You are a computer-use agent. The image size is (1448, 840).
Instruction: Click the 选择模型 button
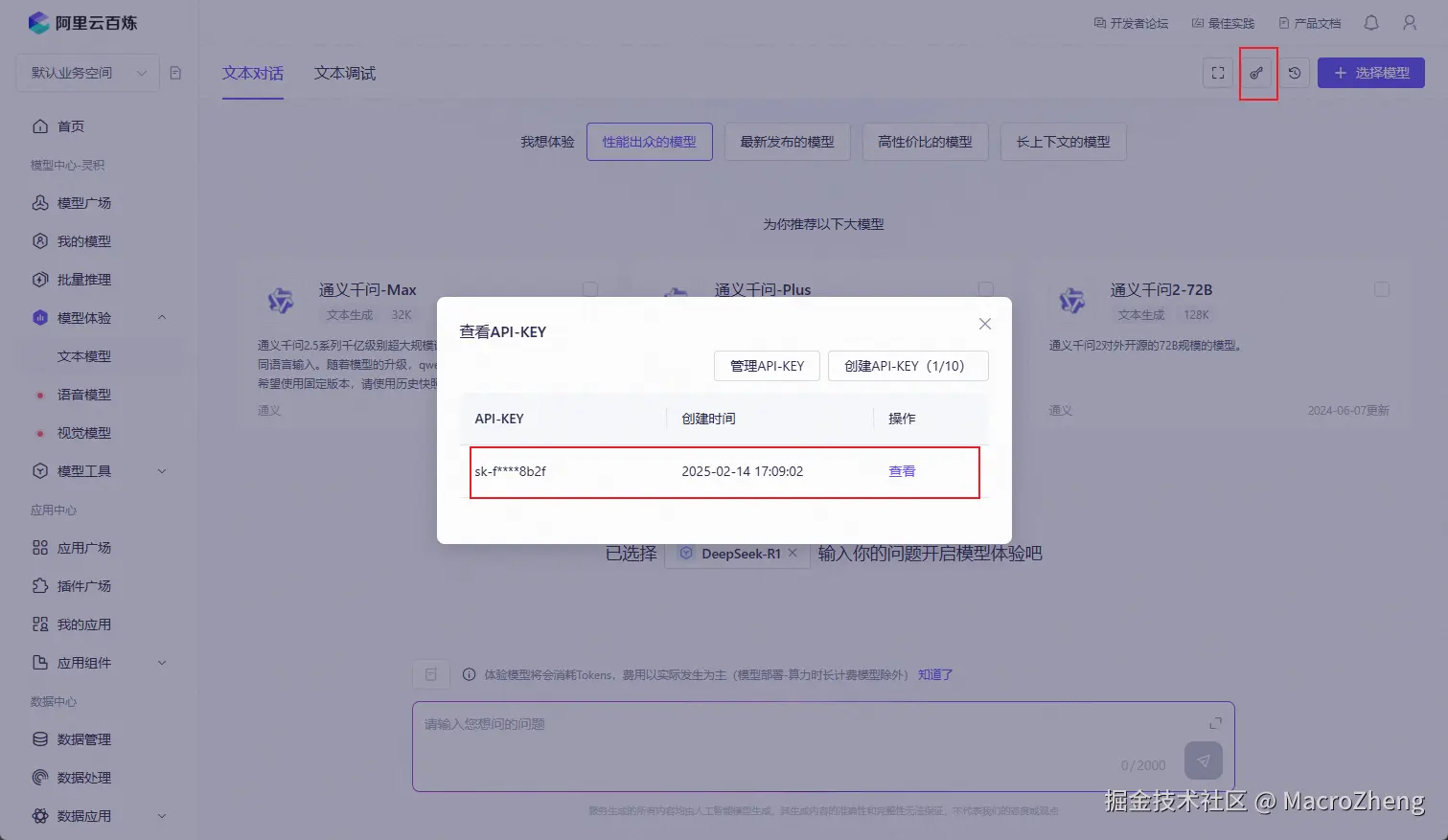tap(1371, 73)
